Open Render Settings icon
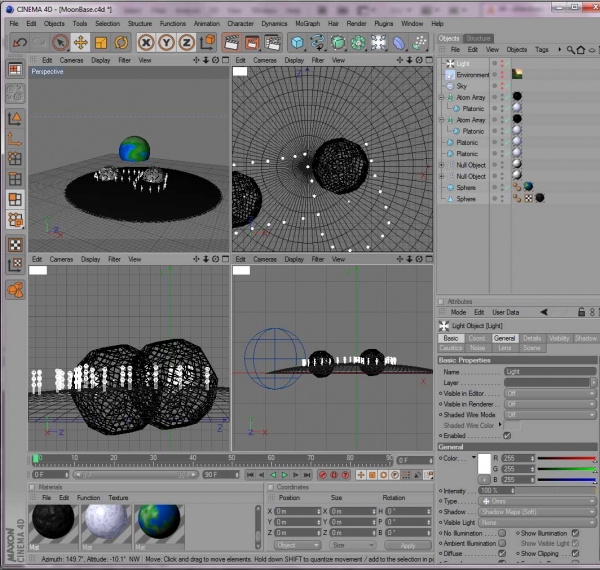The image size is (600, 570). (x=272, y=42)
